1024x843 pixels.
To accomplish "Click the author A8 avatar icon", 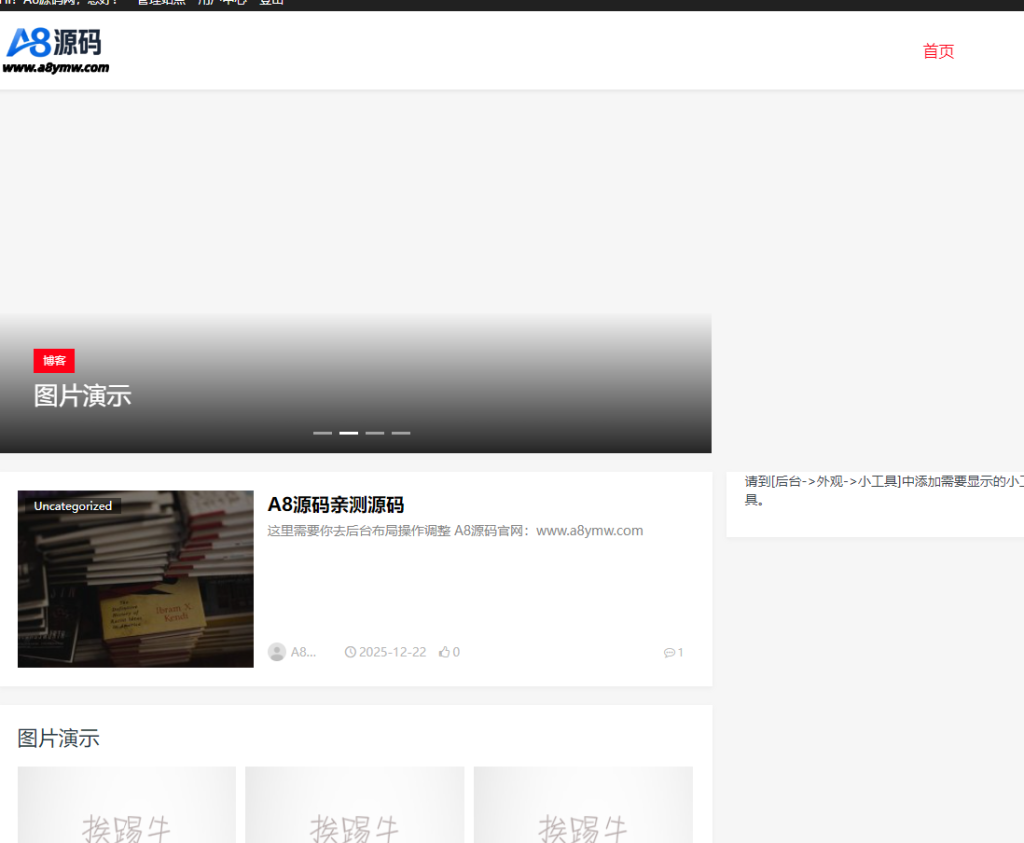I will [x=277, y=651].
